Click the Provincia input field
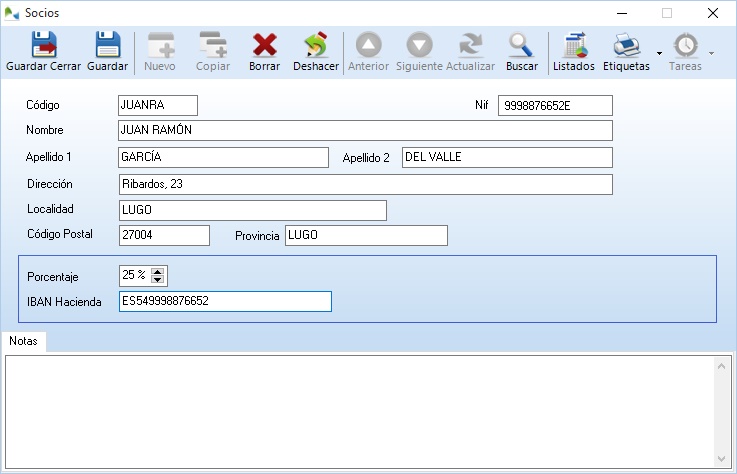 tap(366, 236)
